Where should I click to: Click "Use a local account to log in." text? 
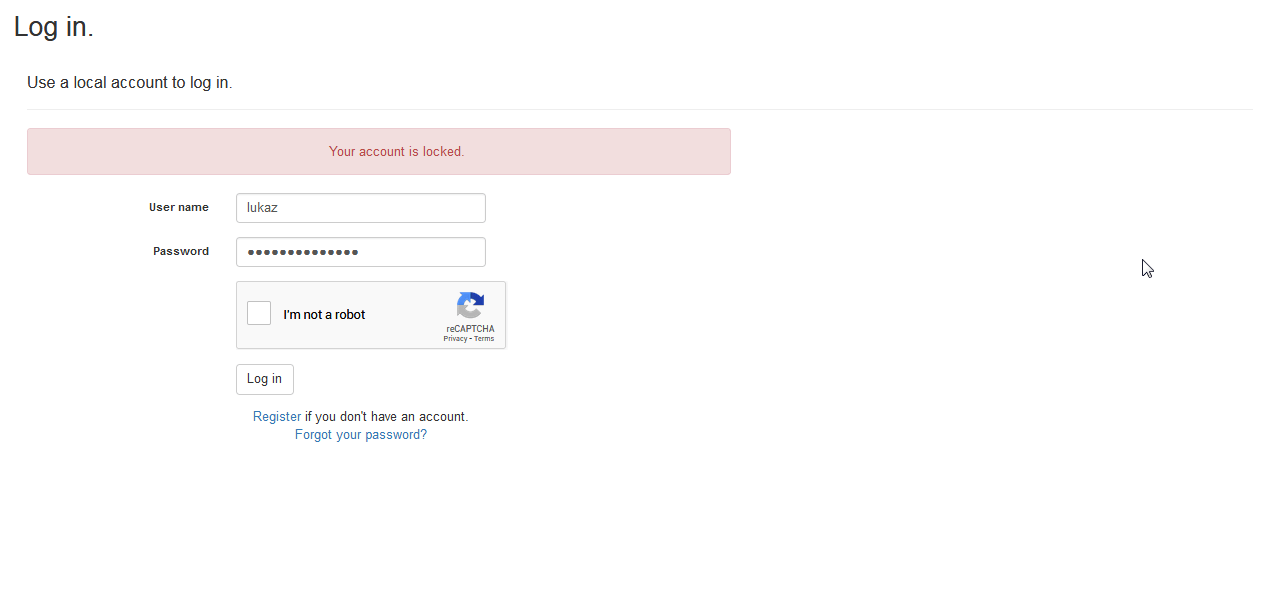130,83
